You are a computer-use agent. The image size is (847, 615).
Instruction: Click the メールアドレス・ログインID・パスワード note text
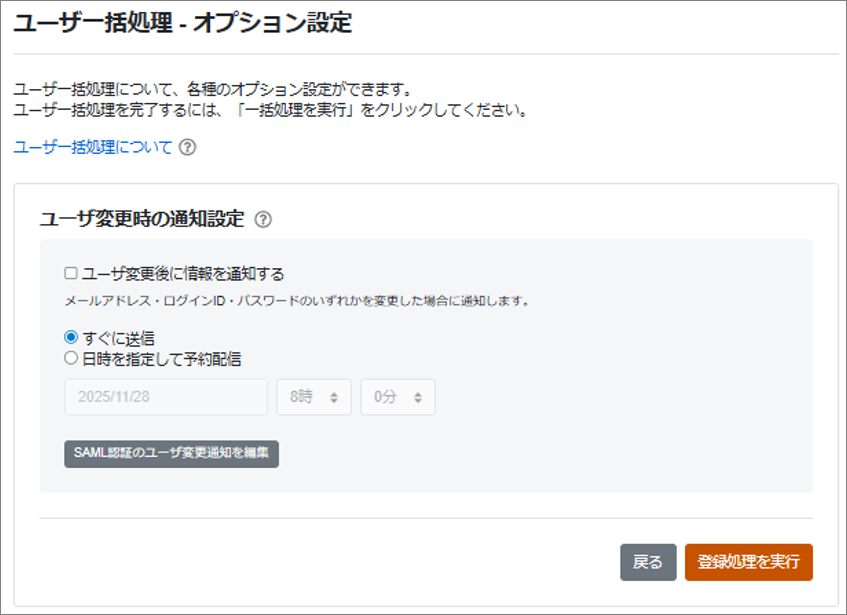tap(296, 300)
